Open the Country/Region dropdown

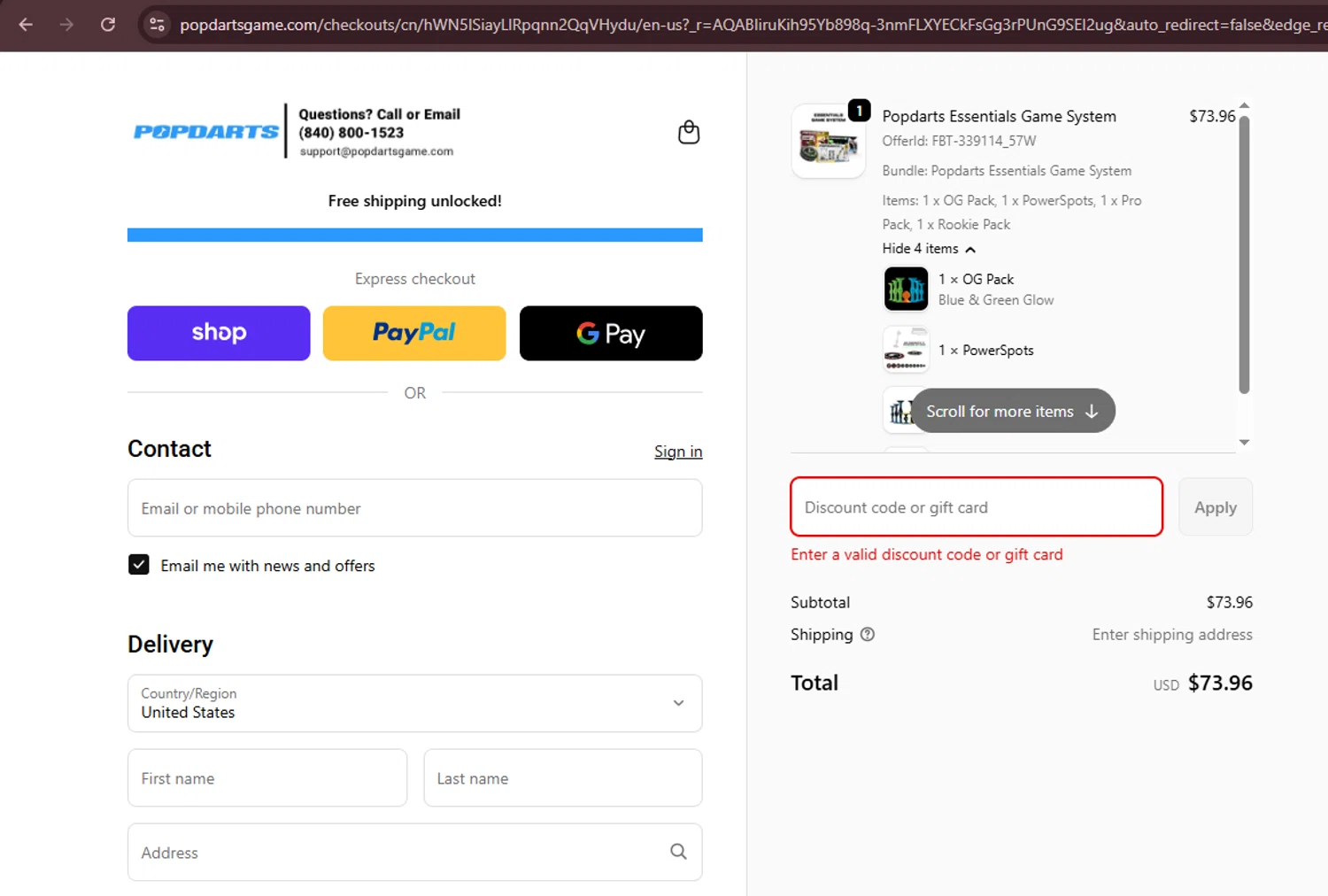(x=414, y=703)
